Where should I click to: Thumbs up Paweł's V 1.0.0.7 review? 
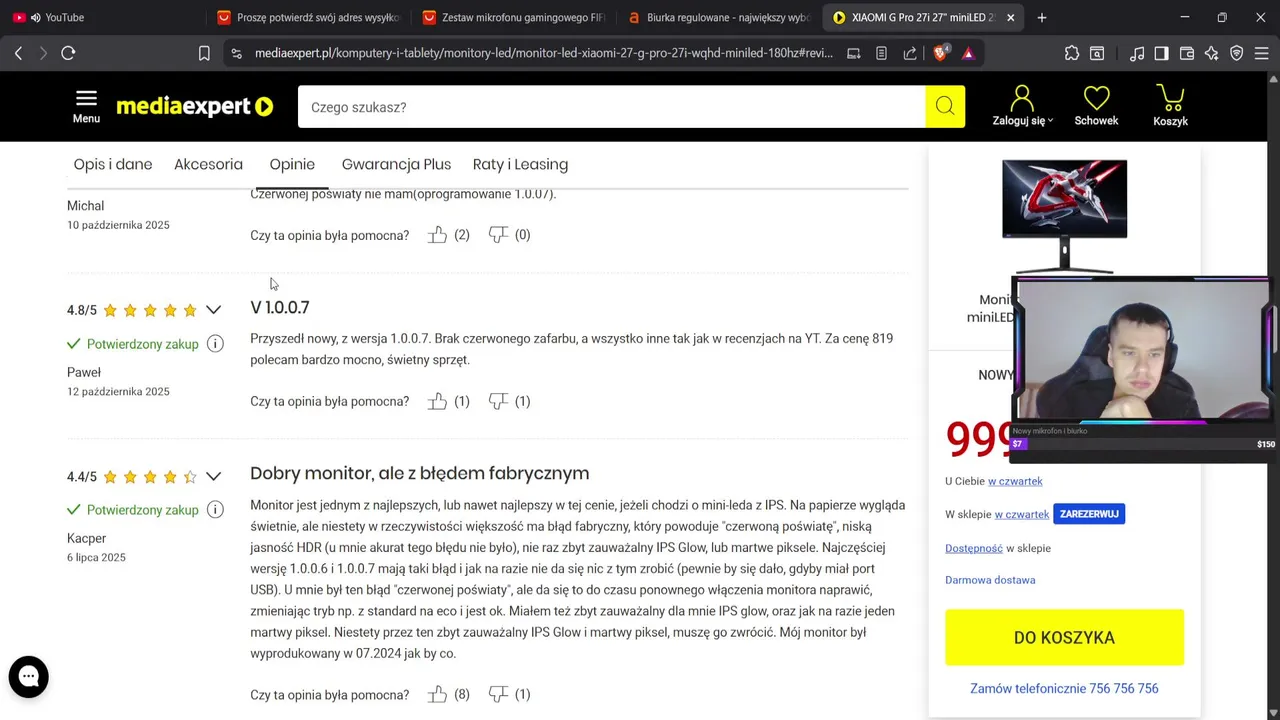pyautogui.click(x=437, y=401)
